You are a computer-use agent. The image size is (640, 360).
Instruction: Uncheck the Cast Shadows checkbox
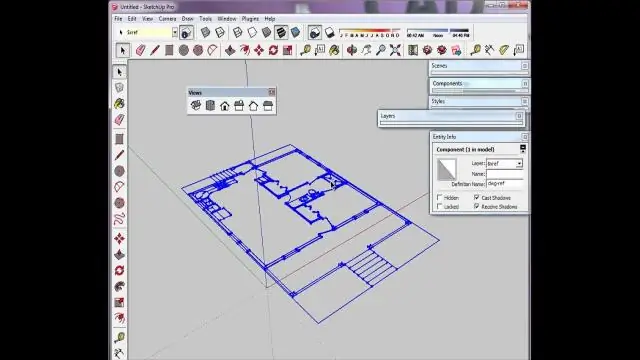click(476, 198)
